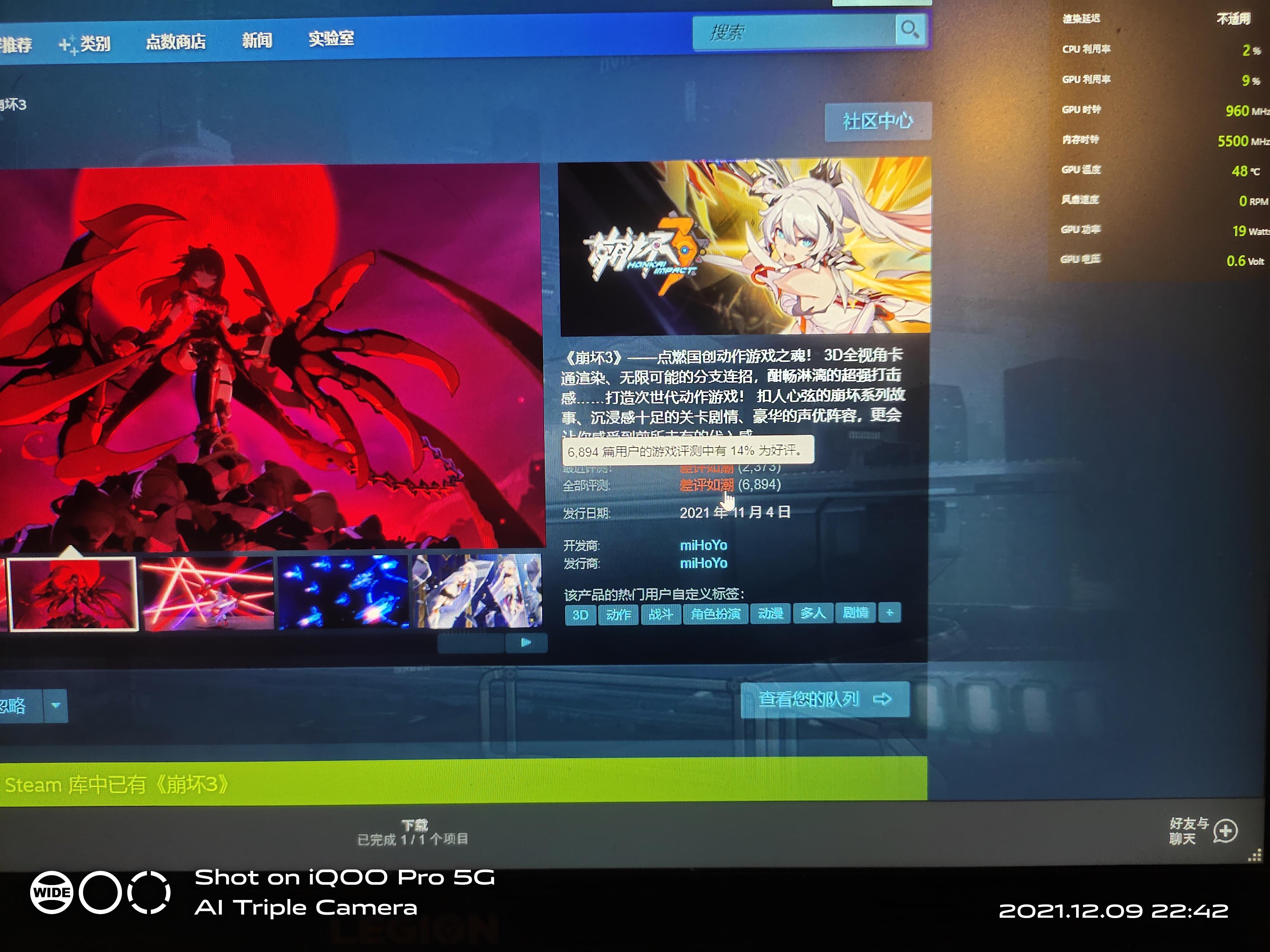
Task: Select the 动作 action tag
Action: pyautogui.click(x=618, y=614)
